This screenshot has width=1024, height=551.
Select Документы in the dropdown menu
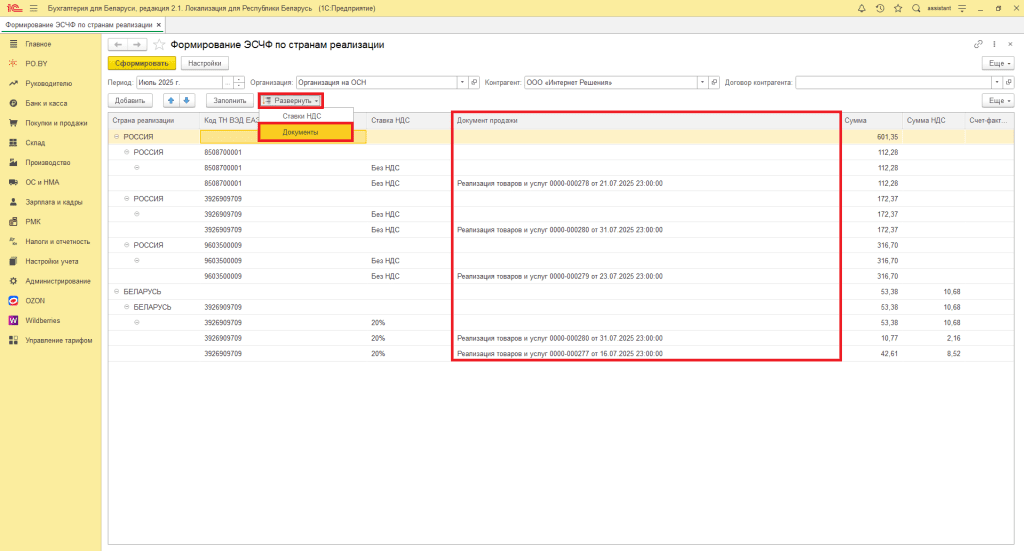(304, 132)
